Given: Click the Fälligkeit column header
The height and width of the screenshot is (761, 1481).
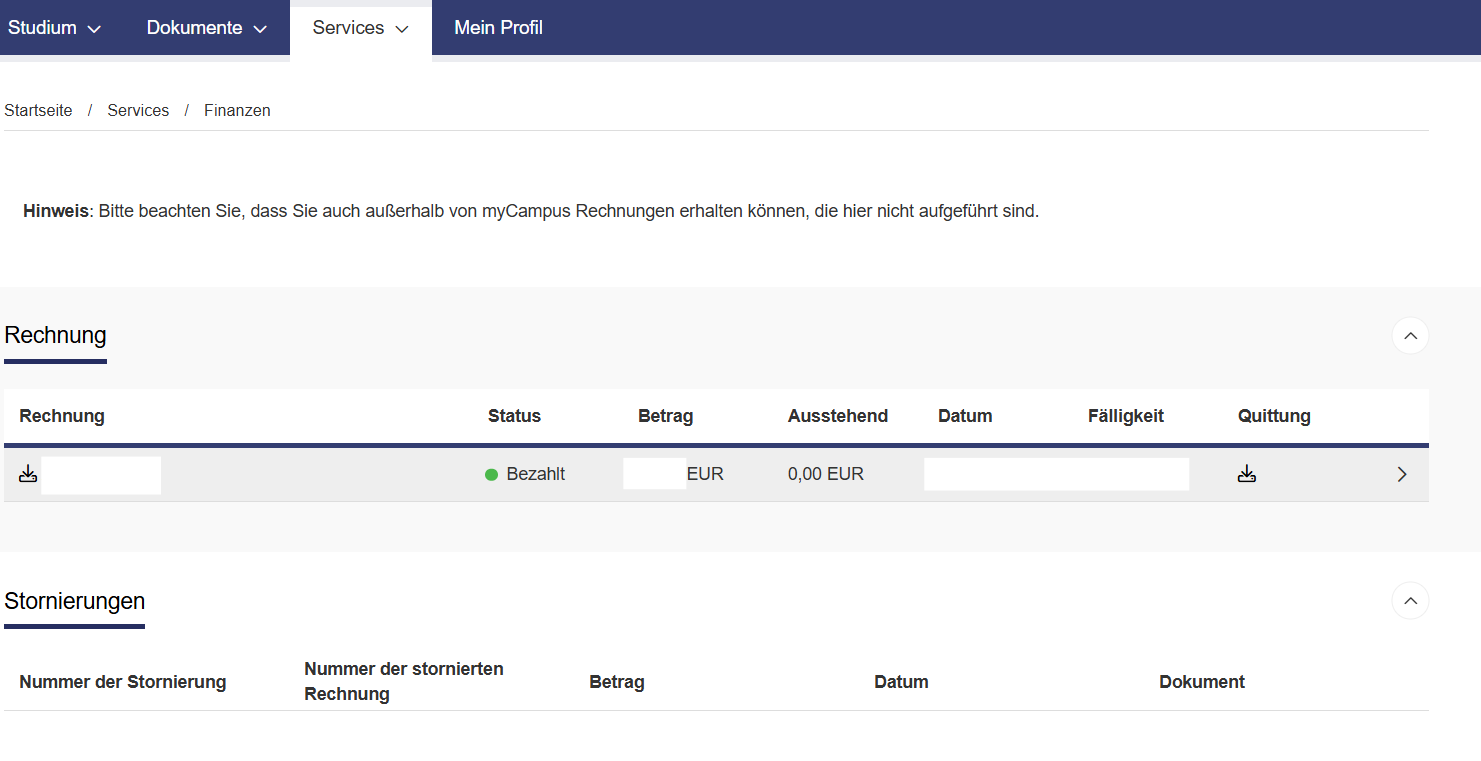Looking at the screenshot, I should (x=1125, y=416).
